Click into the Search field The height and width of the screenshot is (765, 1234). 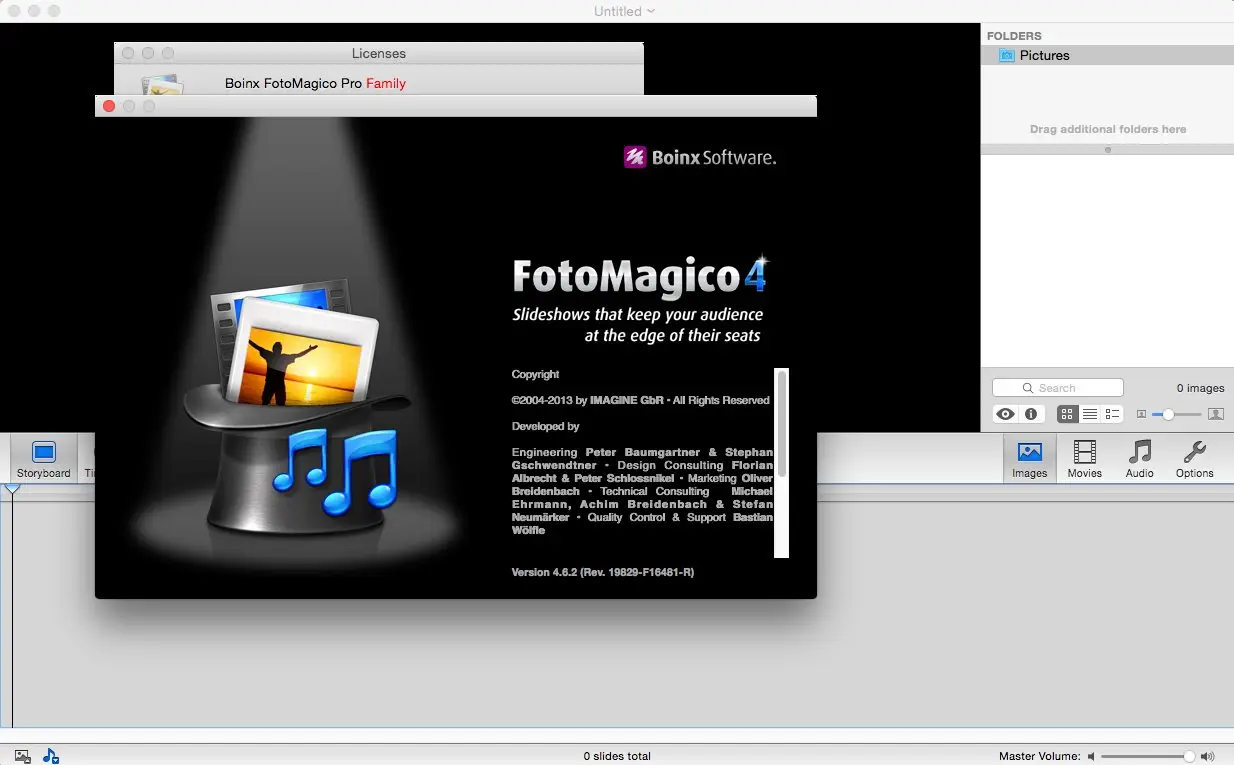(x=1058, y=388)
